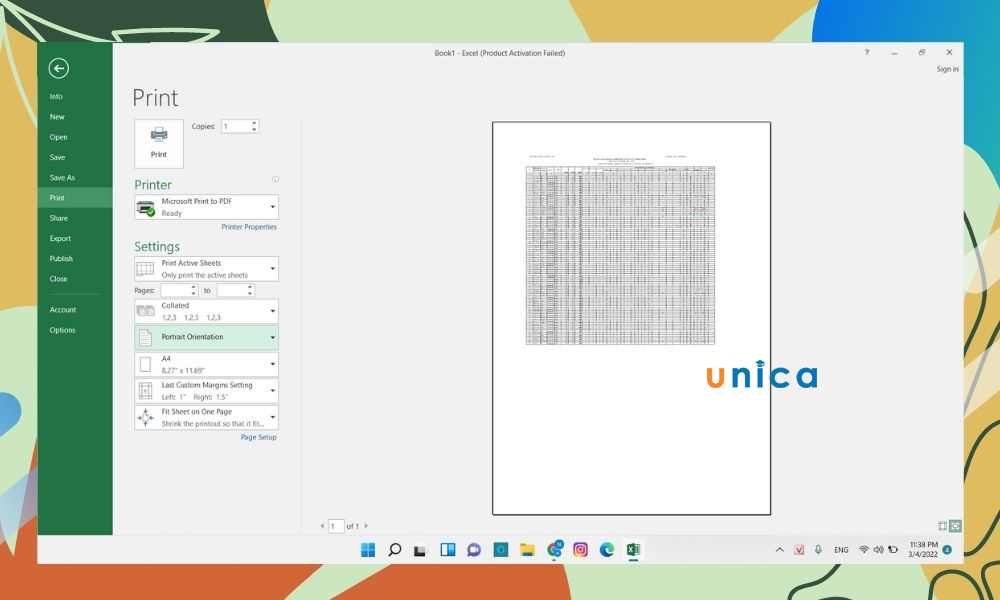Open the clock and date panel
Viewport: 1000px width, 600px height.
click(923, 550)
